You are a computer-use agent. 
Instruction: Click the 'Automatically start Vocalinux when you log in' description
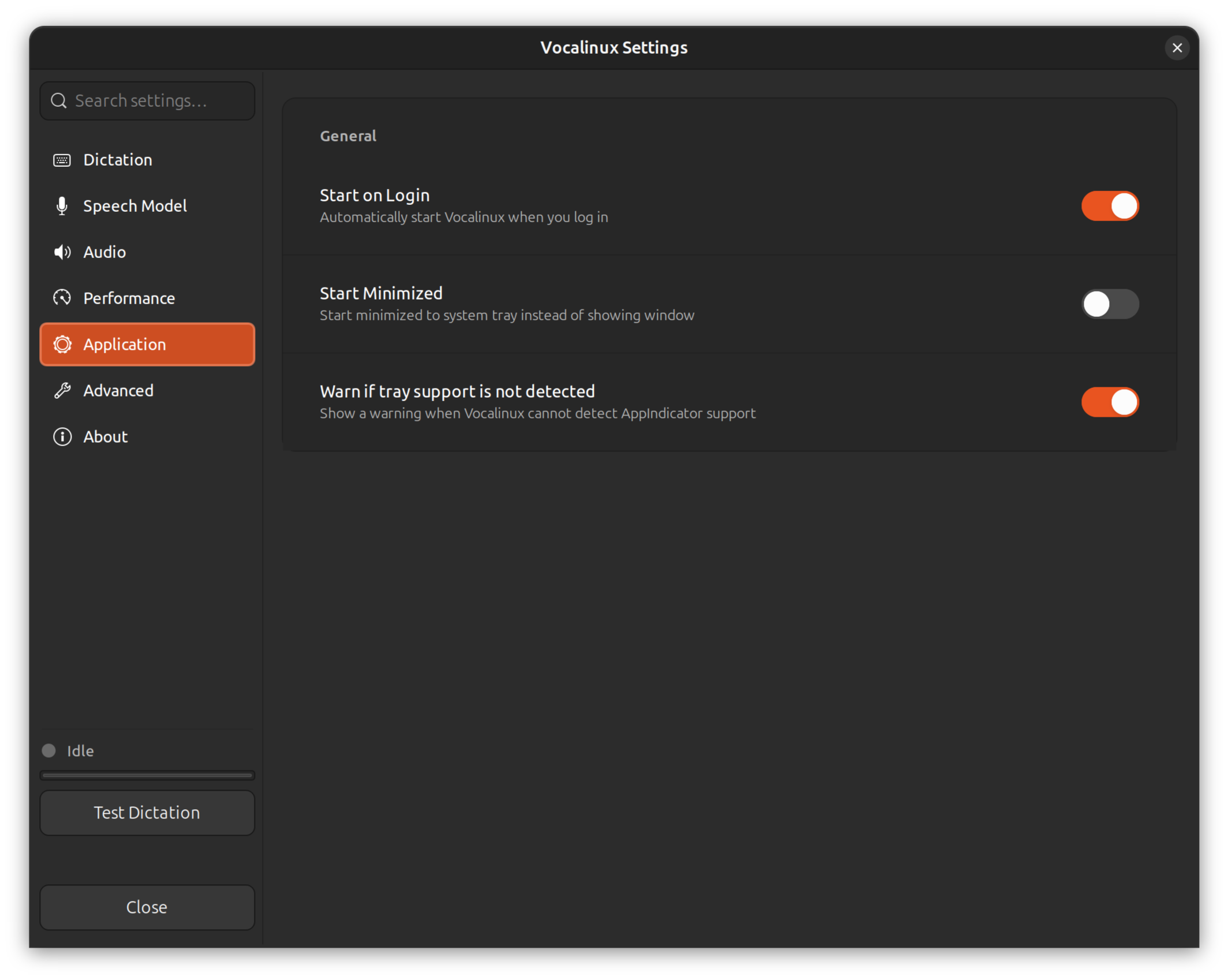tap(464, 217)
